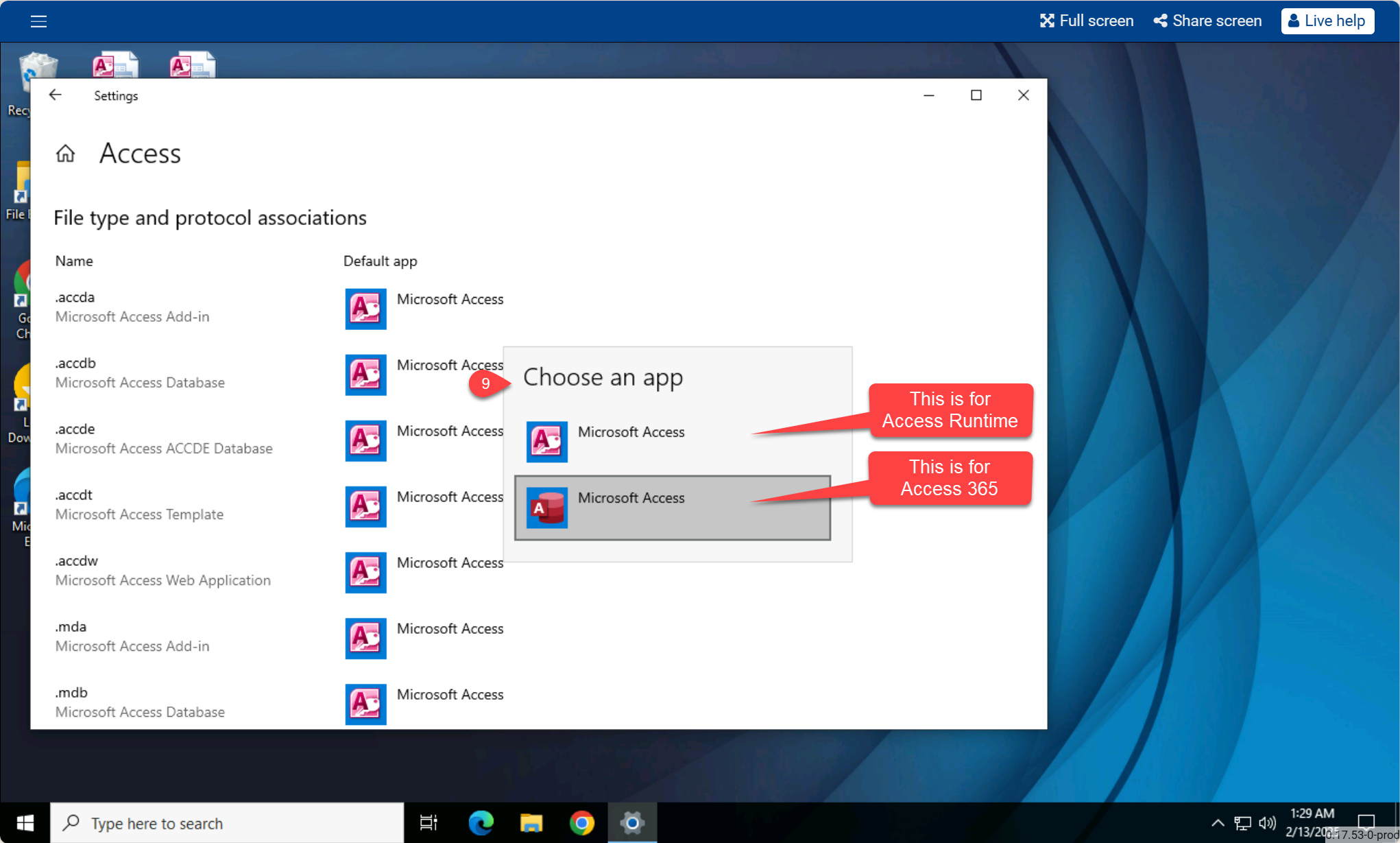The width and height of the screenshot is (1400, 843).
Task: Click the Access icon for .mdb
Action: 365,704
